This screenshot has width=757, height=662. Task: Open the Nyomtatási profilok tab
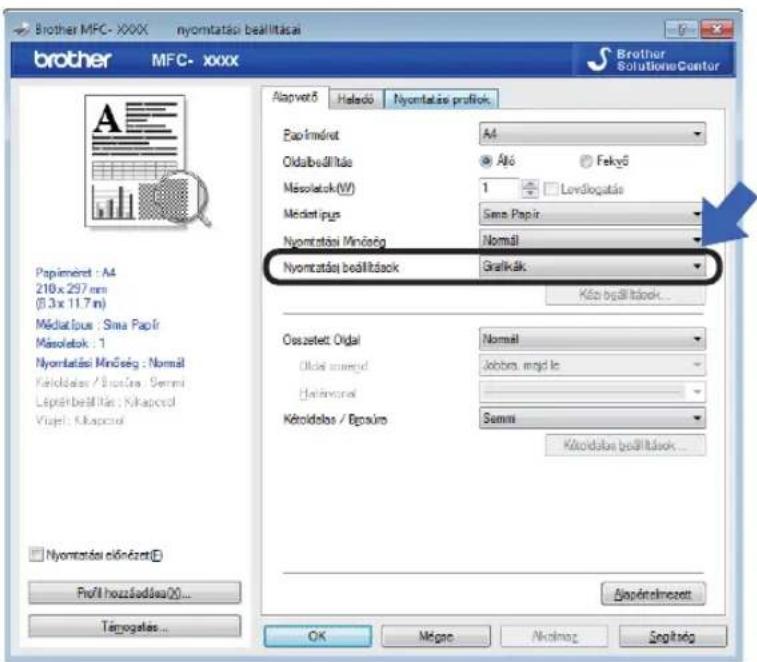441,99
